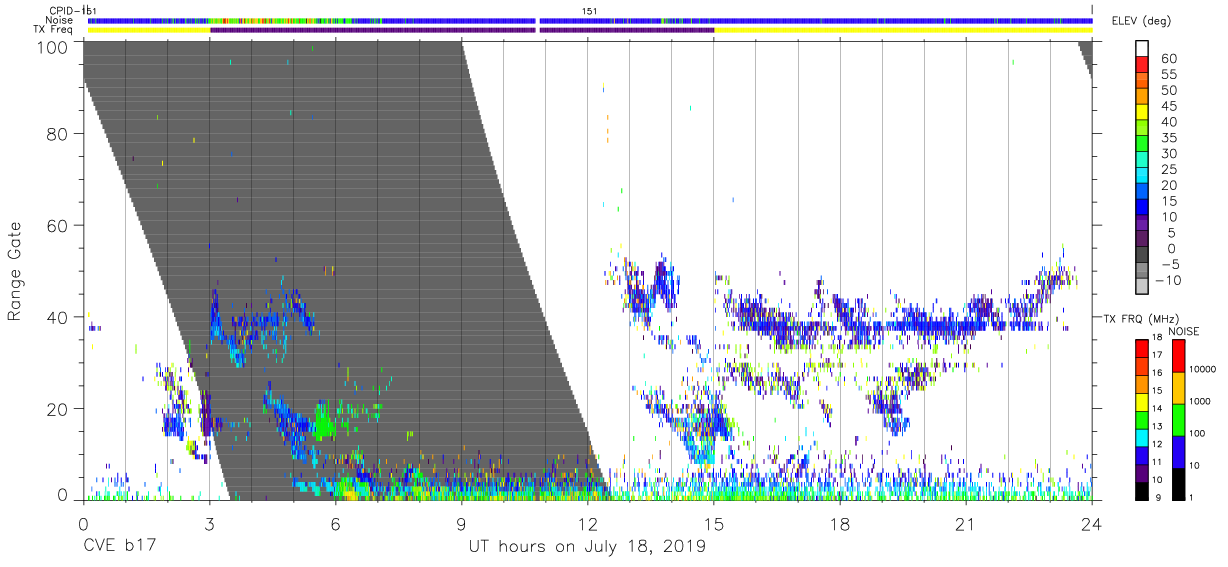This screenshot has height=567, width=1228.
Task: Click the '100' range gate y-axis label
Action: tap(52, 47)
